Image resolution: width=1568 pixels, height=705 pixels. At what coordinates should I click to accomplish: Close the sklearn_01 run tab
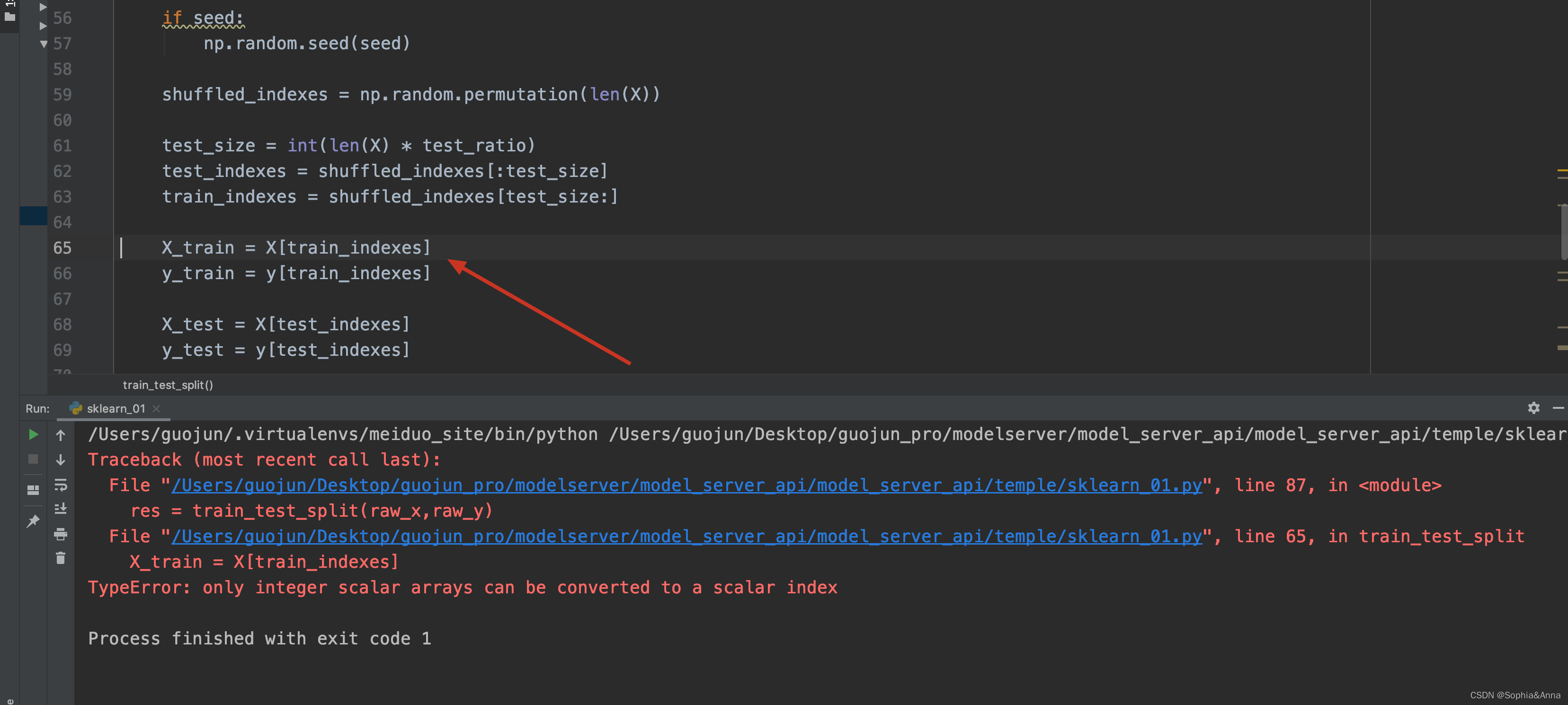click(156, 409)
